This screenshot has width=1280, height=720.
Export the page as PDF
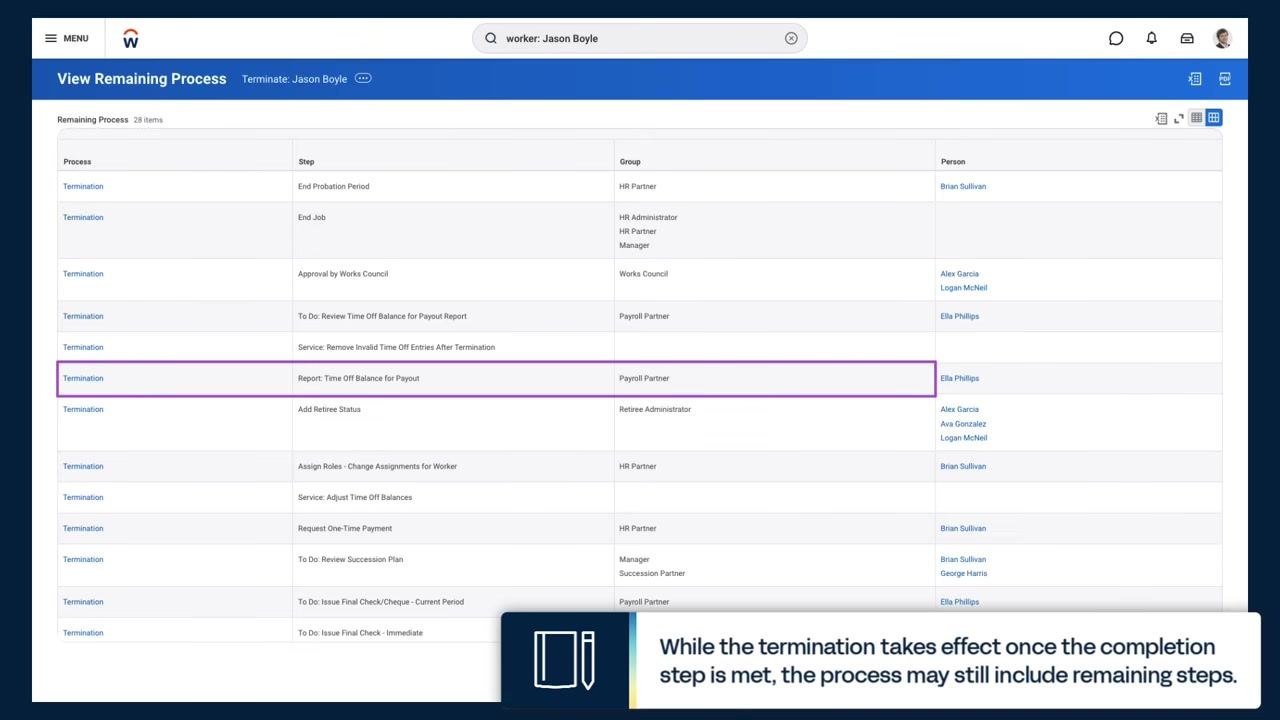(x=1224, y=79)
